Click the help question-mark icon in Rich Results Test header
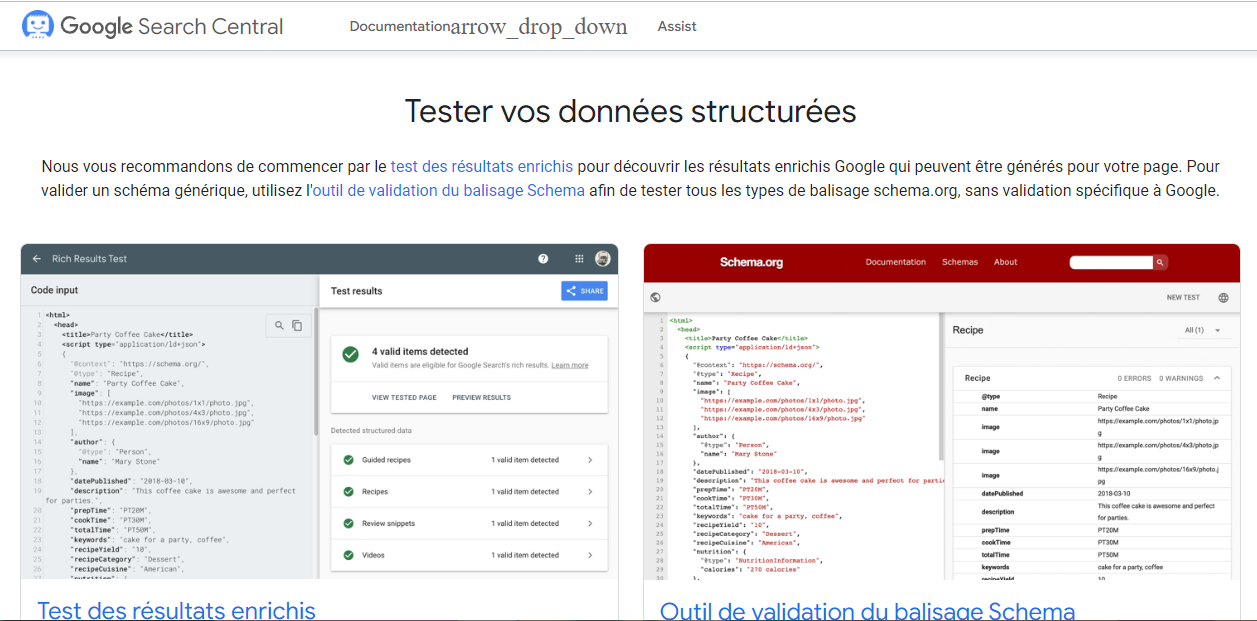Screen dimensions: 1257x621 [x=543, y=259]
